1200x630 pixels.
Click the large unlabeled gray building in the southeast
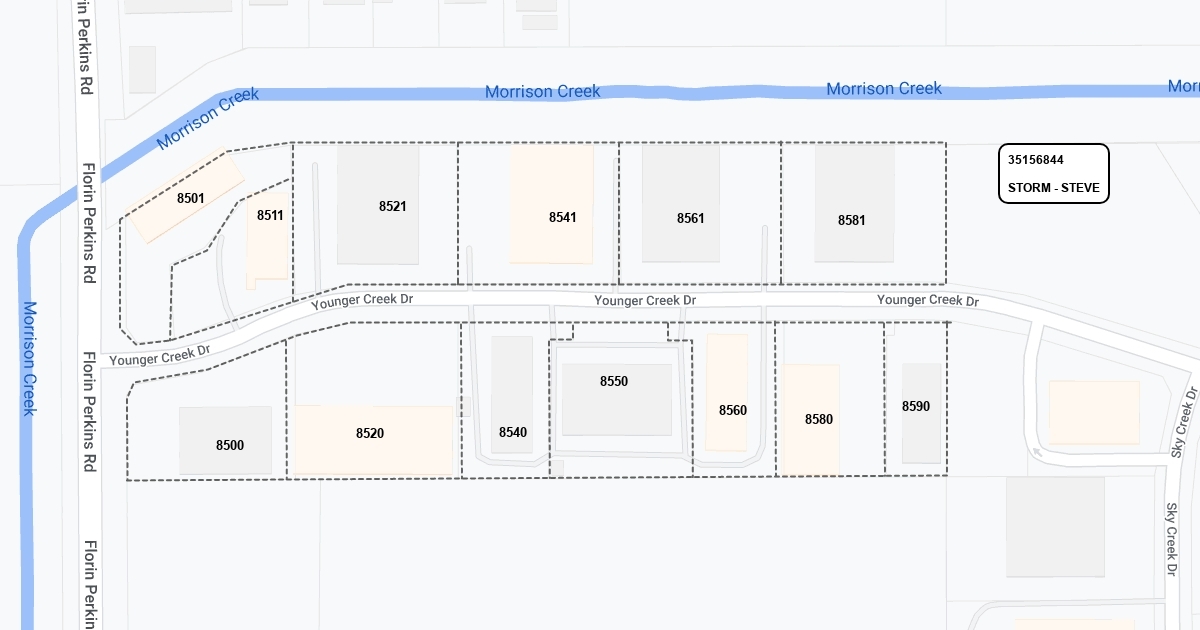1055,526
